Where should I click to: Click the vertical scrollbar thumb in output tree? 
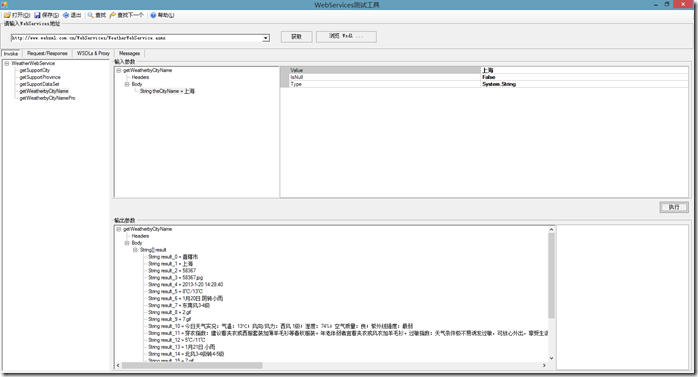coord(552,276)
